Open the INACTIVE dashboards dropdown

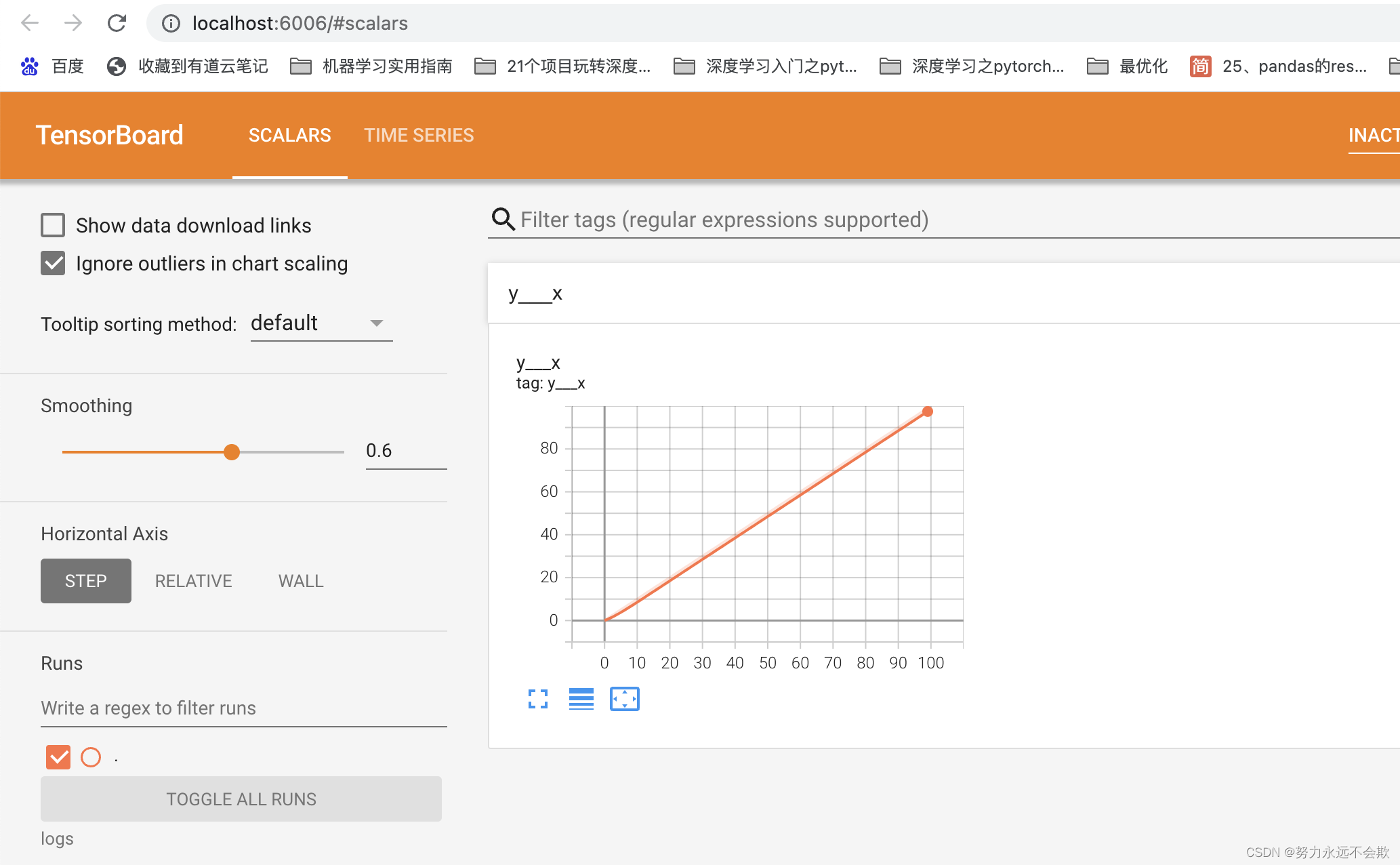(1373, 136)
